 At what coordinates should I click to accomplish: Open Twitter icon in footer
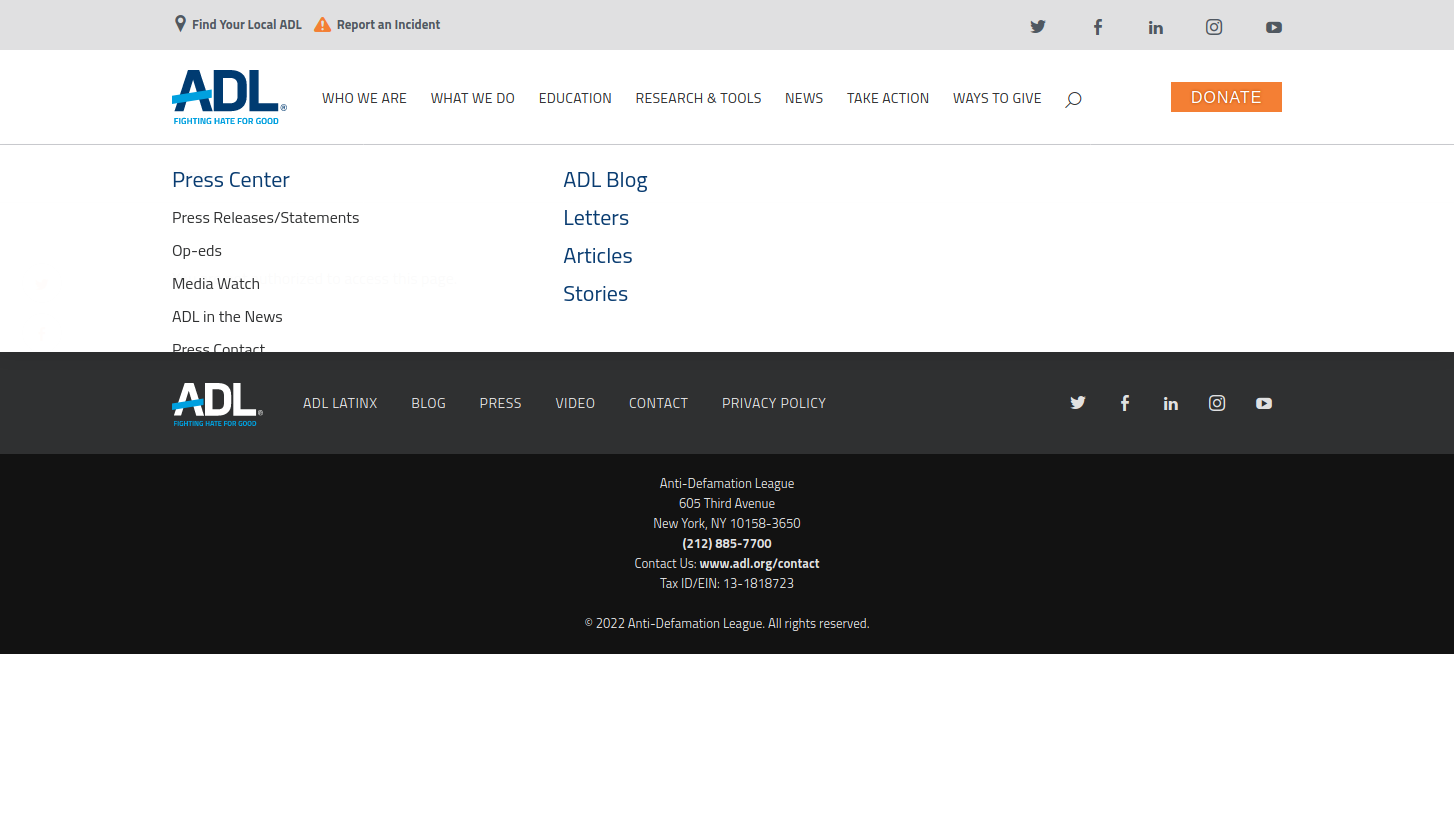1077,403
